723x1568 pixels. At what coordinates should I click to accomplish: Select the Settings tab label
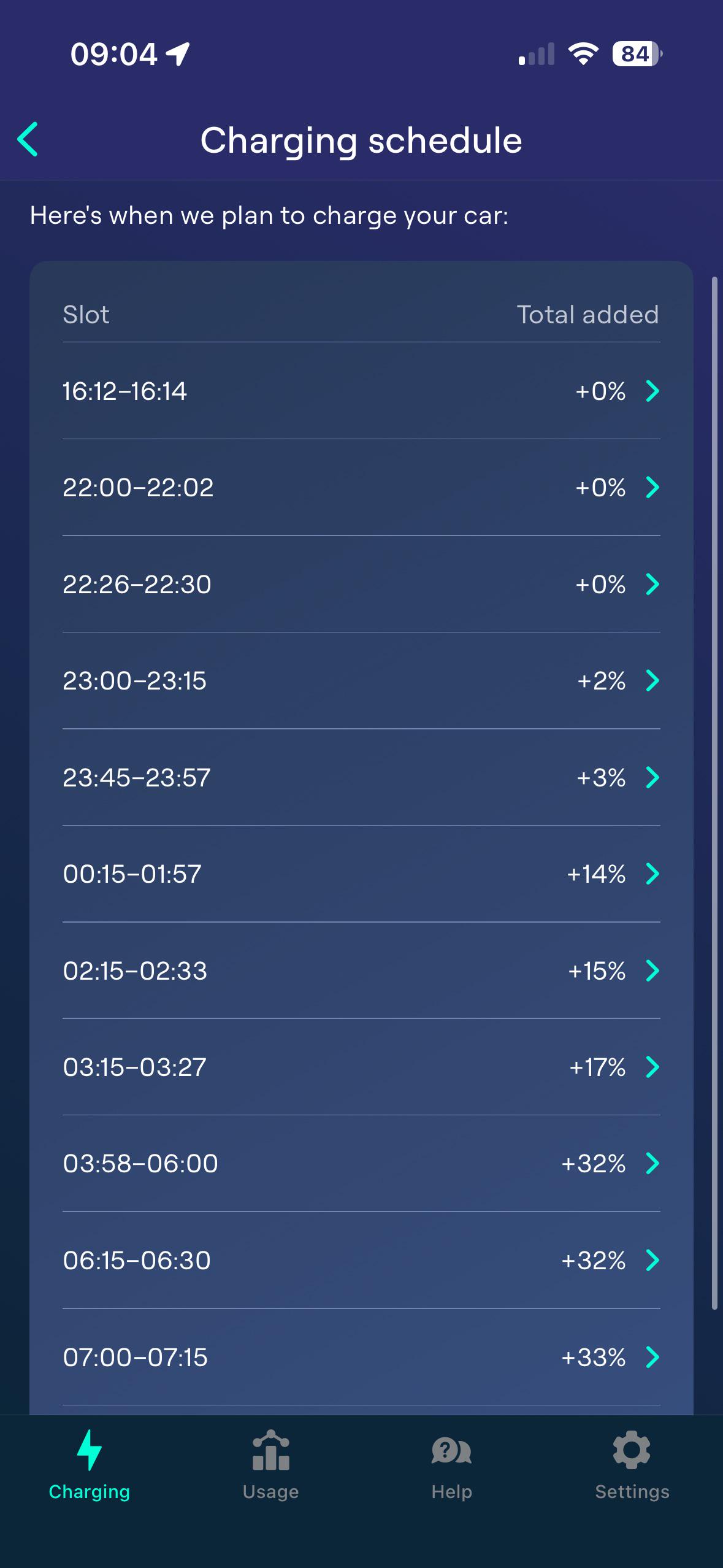[632, 1492]
